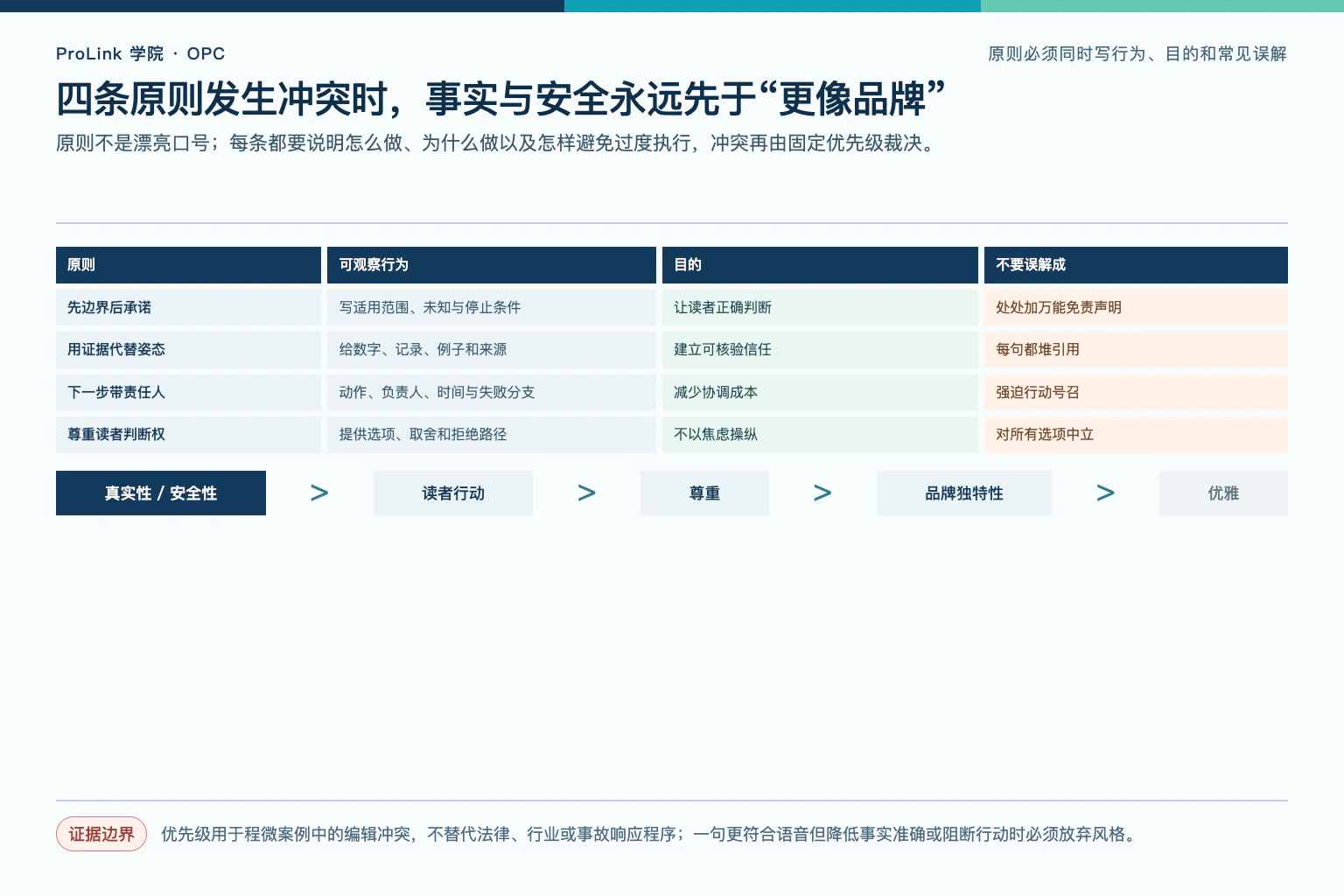The height and width of the screenshot is (896, 1344).
Task: Click the 可观察行为 column header
Action: [492, 265]
